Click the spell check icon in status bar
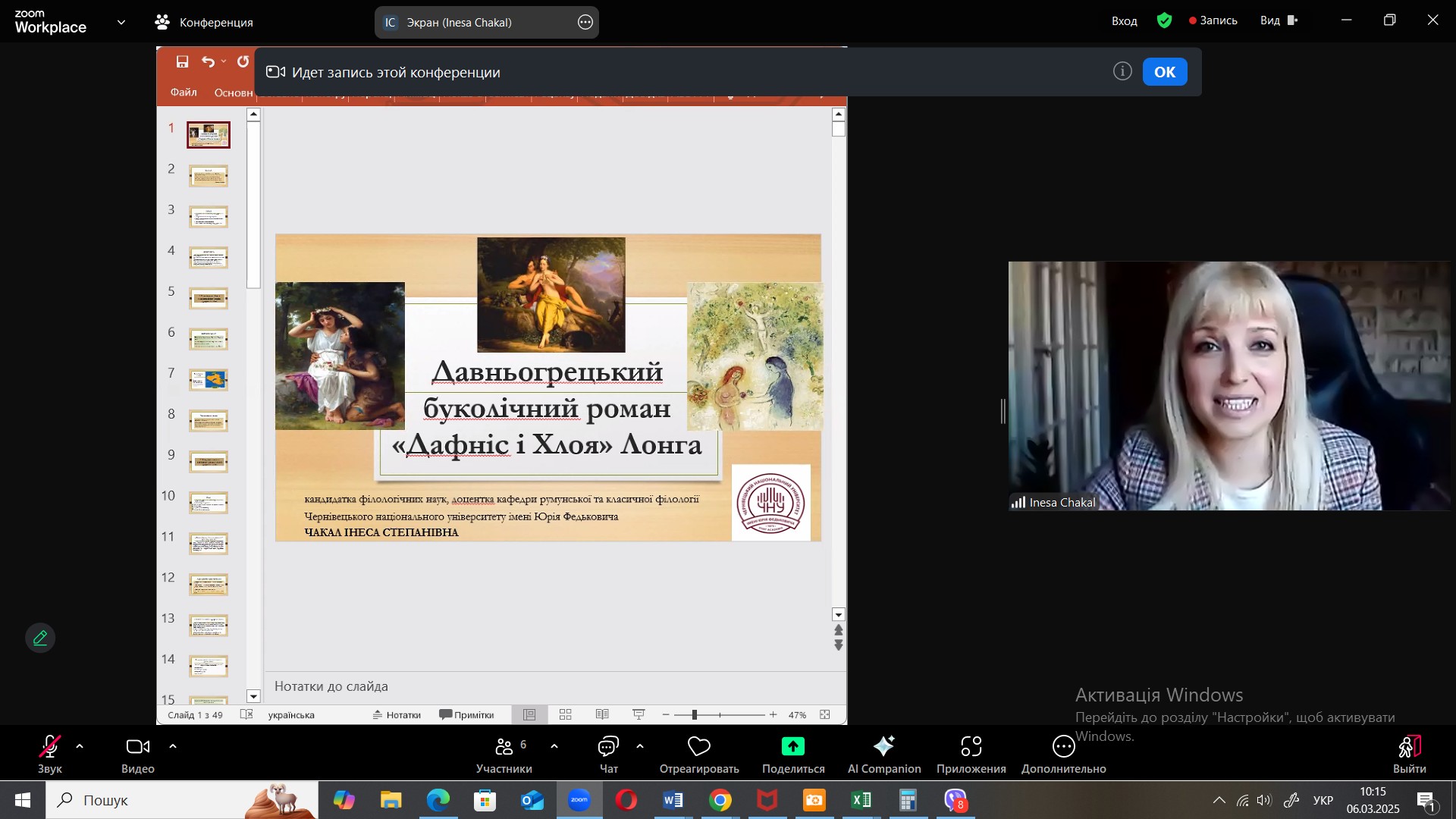 [x=246, y=714]
